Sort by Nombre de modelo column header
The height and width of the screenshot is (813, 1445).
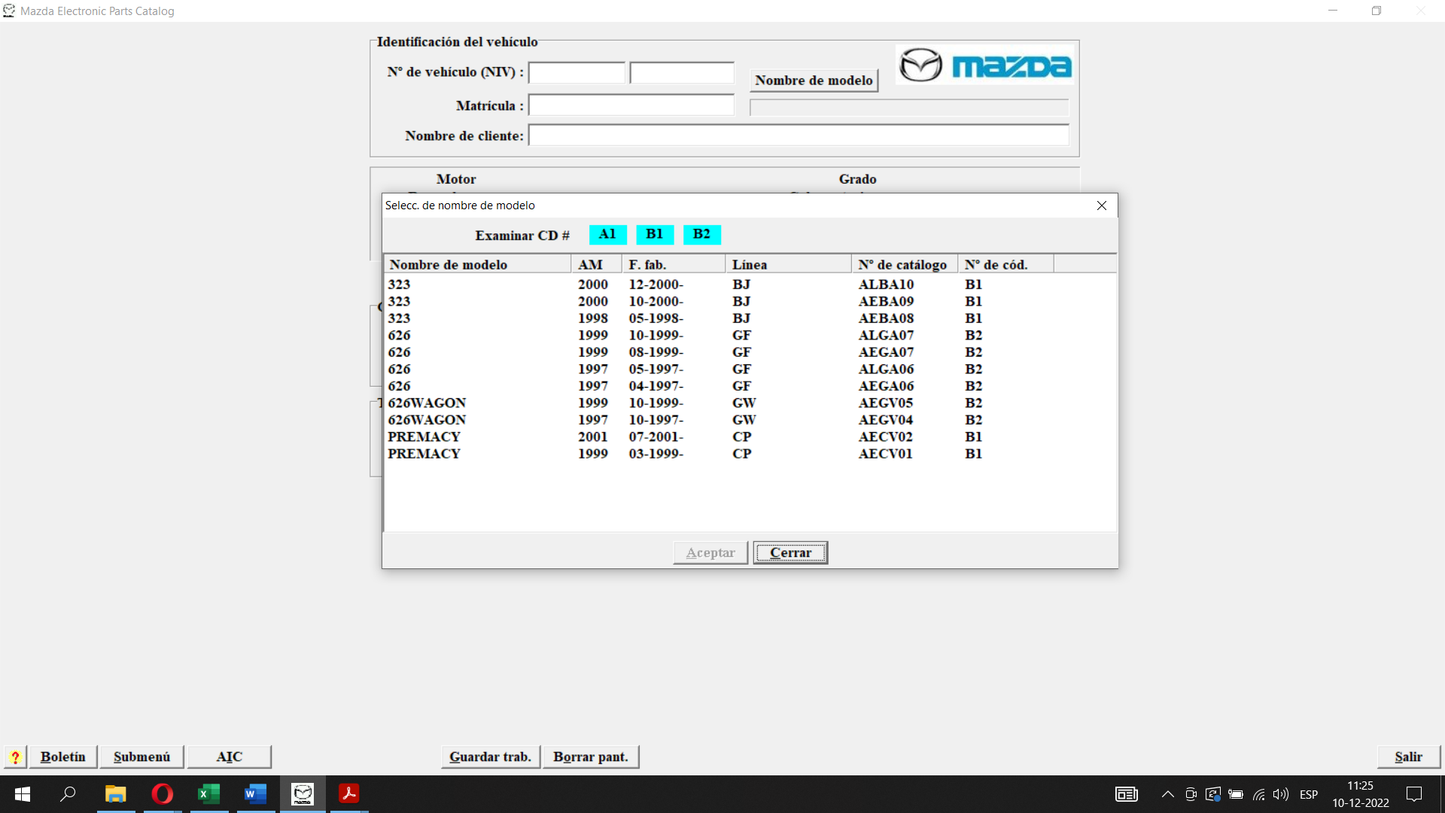477,264
